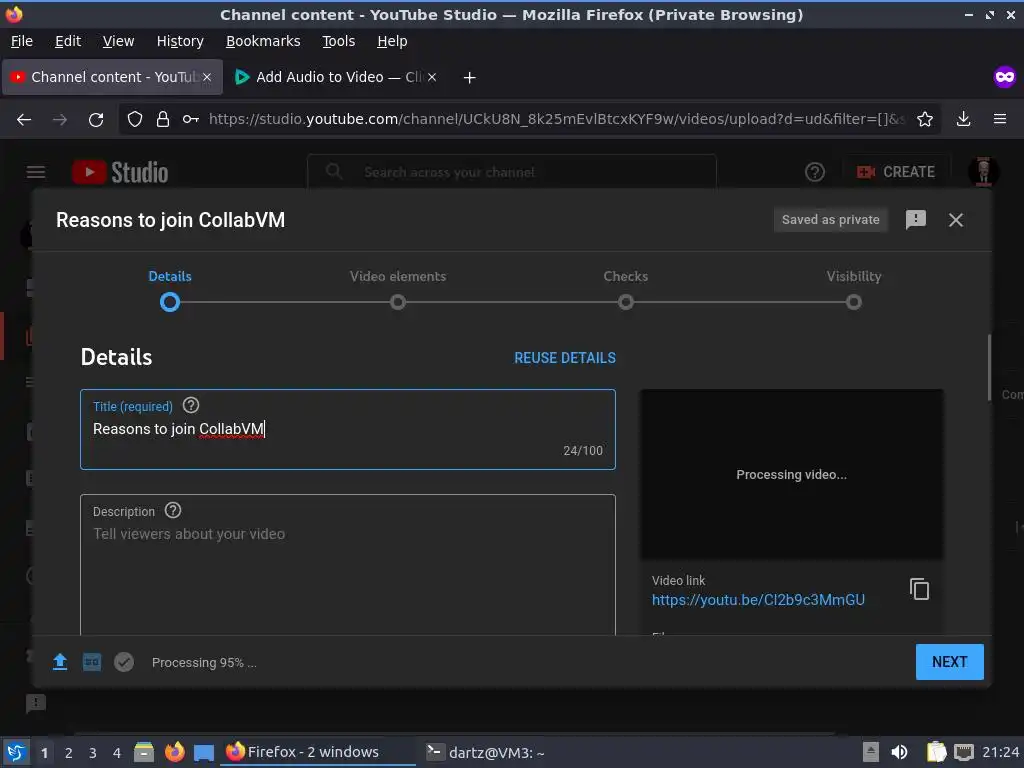
Task: Close the upload dialog with the X
Action: coord(955,220)
